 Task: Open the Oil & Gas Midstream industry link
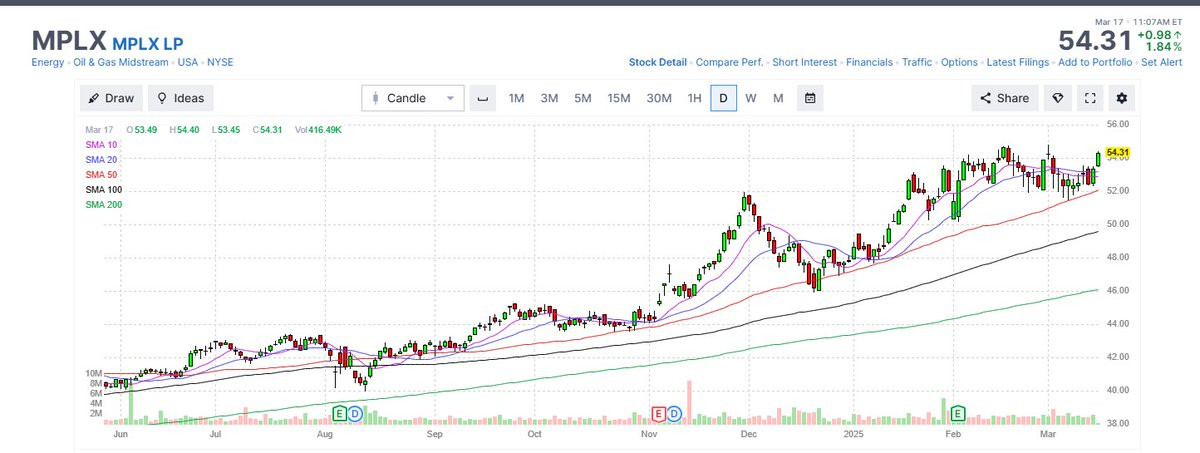(121, 62)
